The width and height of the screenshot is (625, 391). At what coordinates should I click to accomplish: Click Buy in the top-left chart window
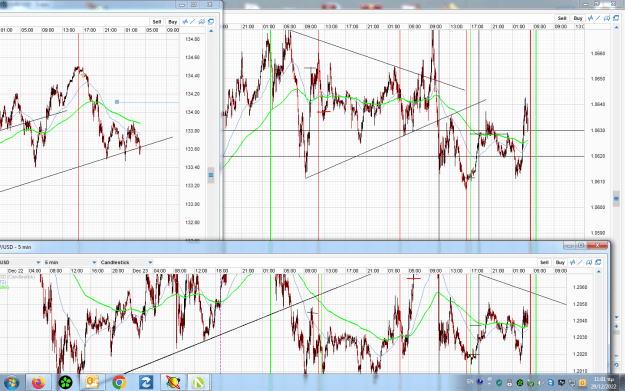point(172,22)
